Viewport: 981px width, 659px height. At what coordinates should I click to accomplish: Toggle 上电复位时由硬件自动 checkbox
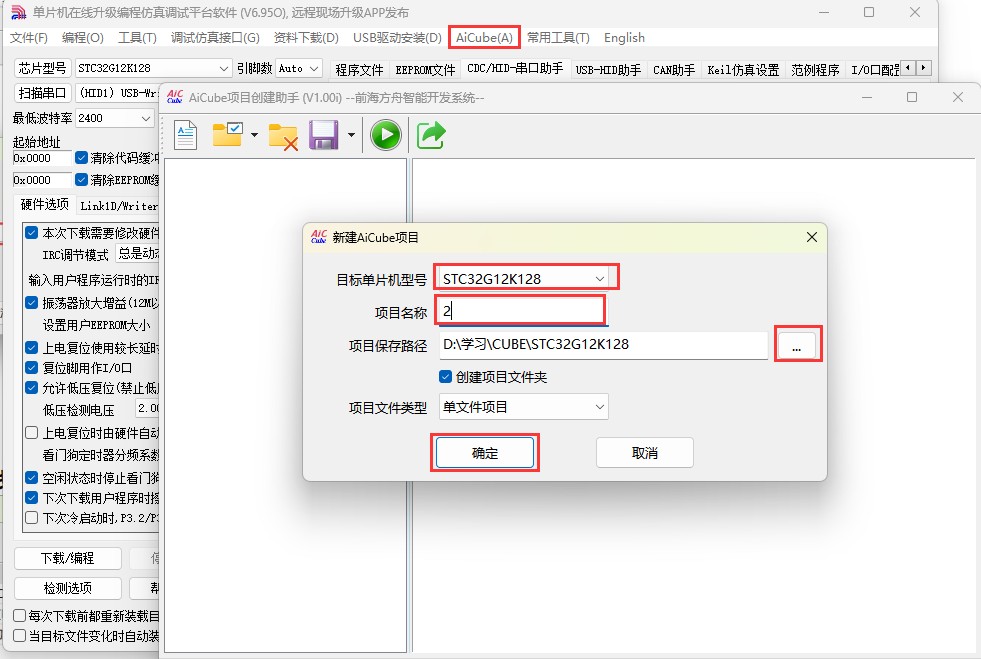31,432
